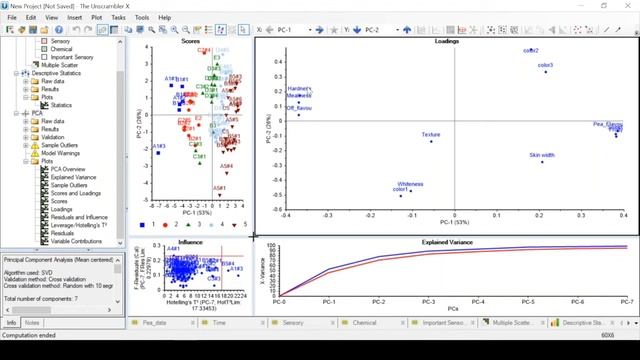Click the highlighted sample grouping toolbar icon

tap(220, 30)
